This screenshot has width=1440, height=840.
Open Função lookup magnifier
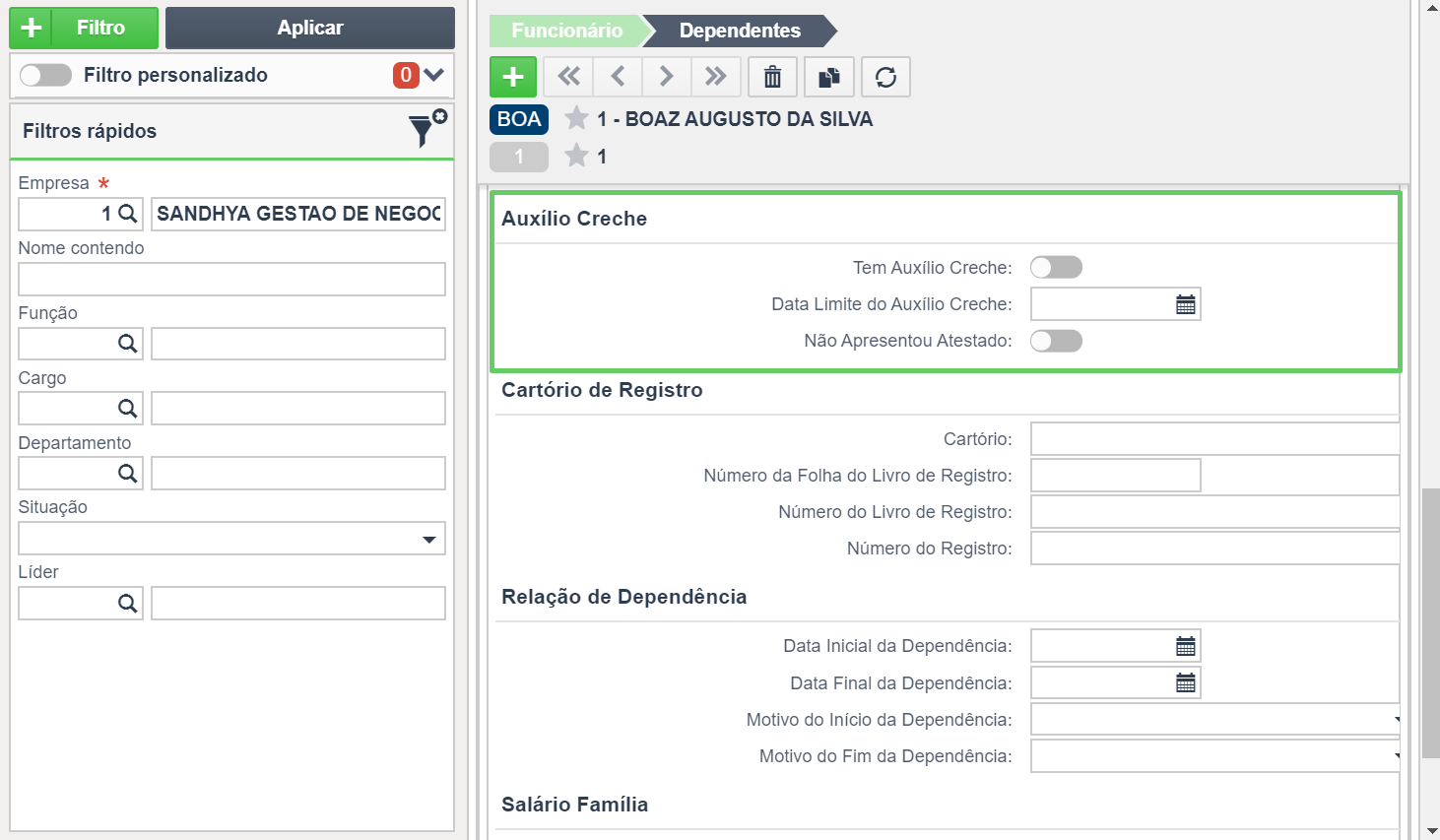(128, 344)
